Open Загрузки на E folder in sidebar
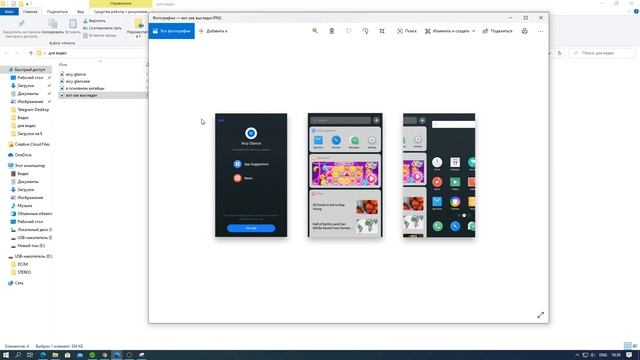The image size is (640, 360). [29, 133]
